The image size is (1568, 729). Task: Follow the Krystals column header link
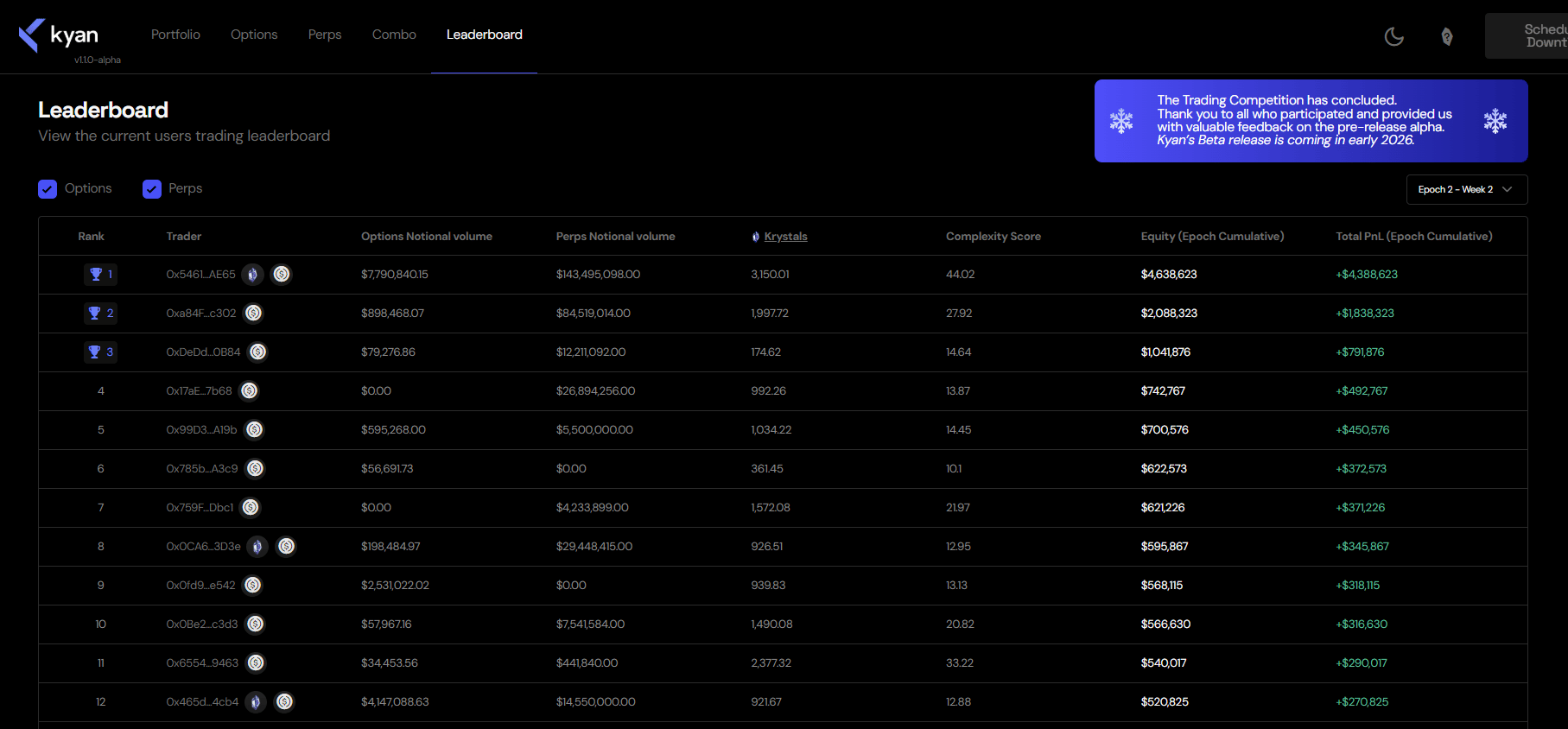(x=785, y=237)
